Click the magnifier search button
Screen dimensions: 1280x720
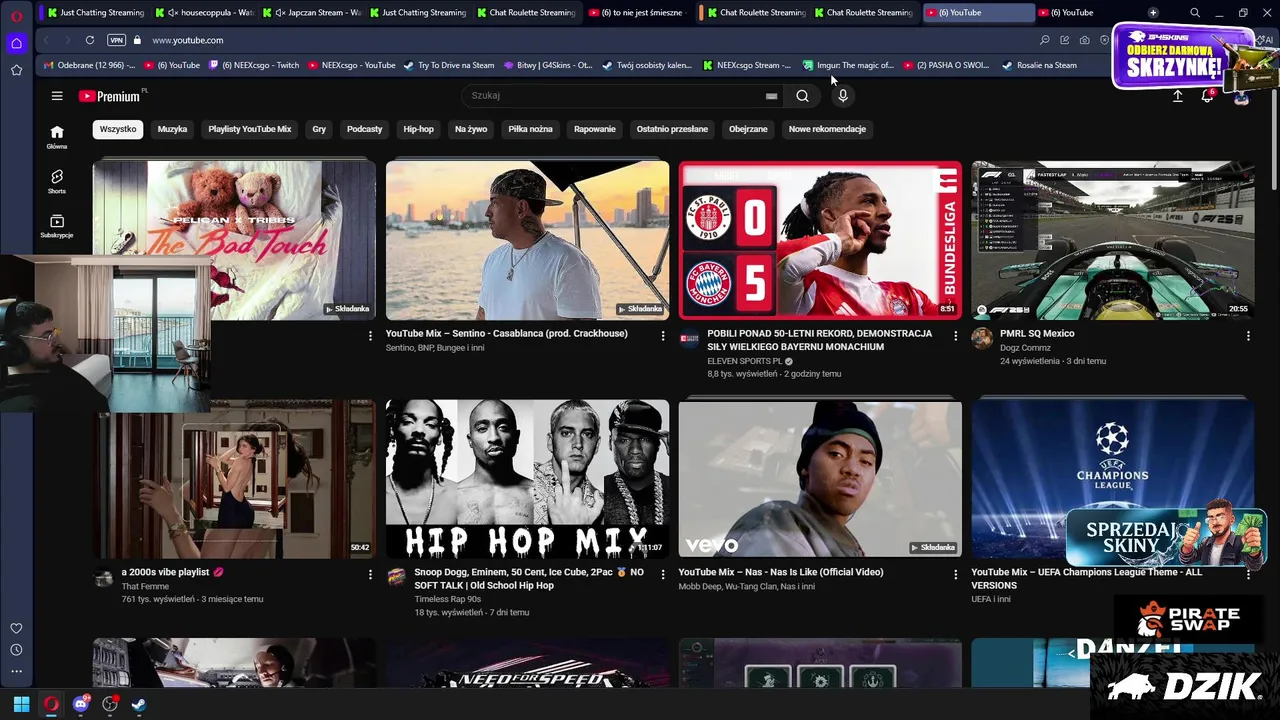pos(802,96)
